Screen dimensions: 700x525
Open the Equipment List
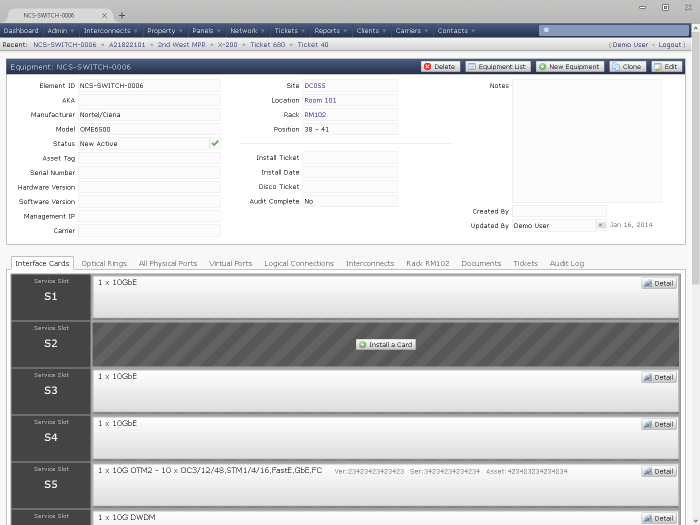(x=497, y=67)
